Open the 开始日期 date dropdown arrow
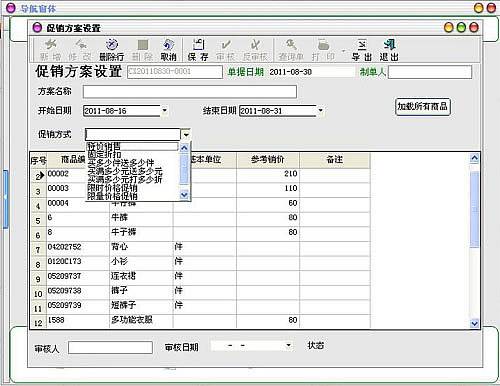Image resolution: width=500 pixels, height=386 pixels. [x=165, y=110]
